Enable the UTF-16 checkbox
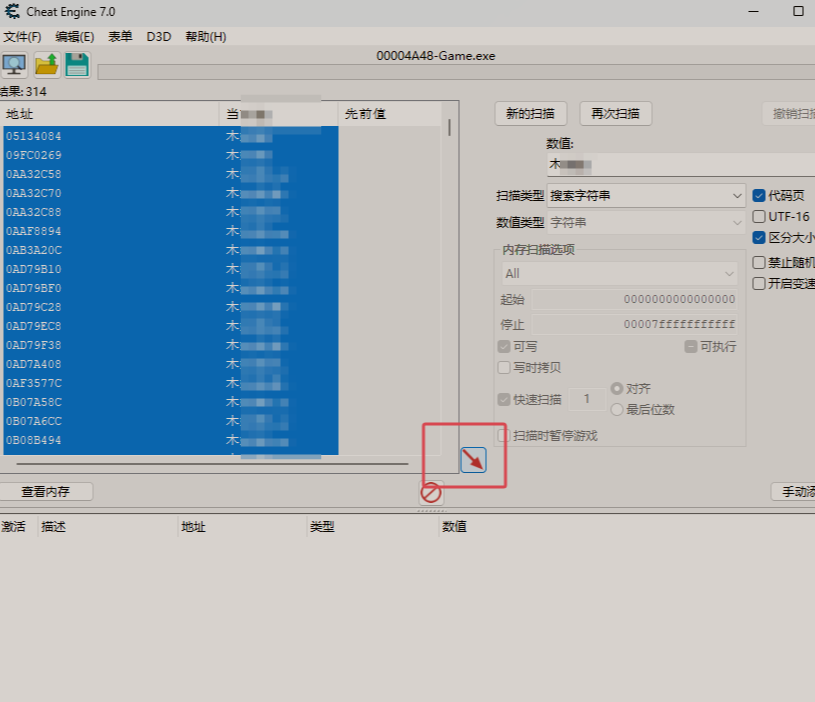 tap(759, 217)
